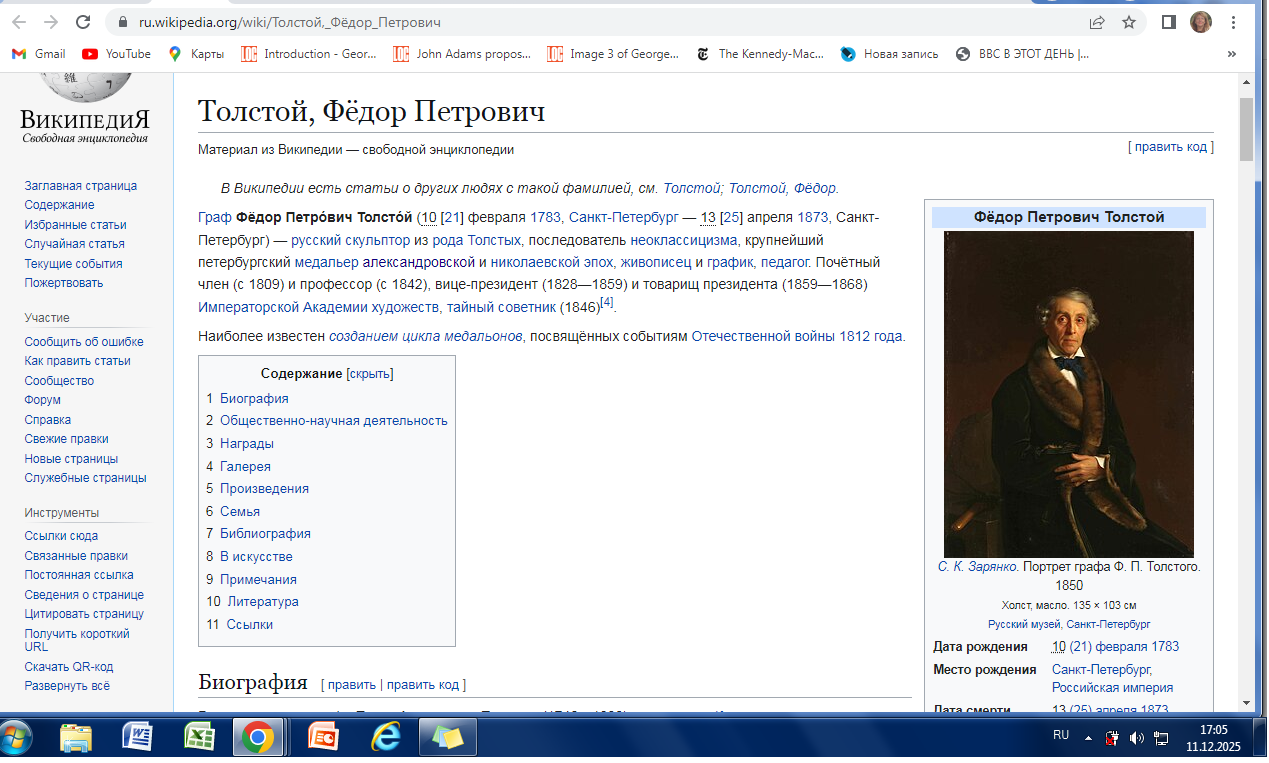Open the русский скульптор link
This screenshot has width=1269, height=763.
(x=350, y=240)
